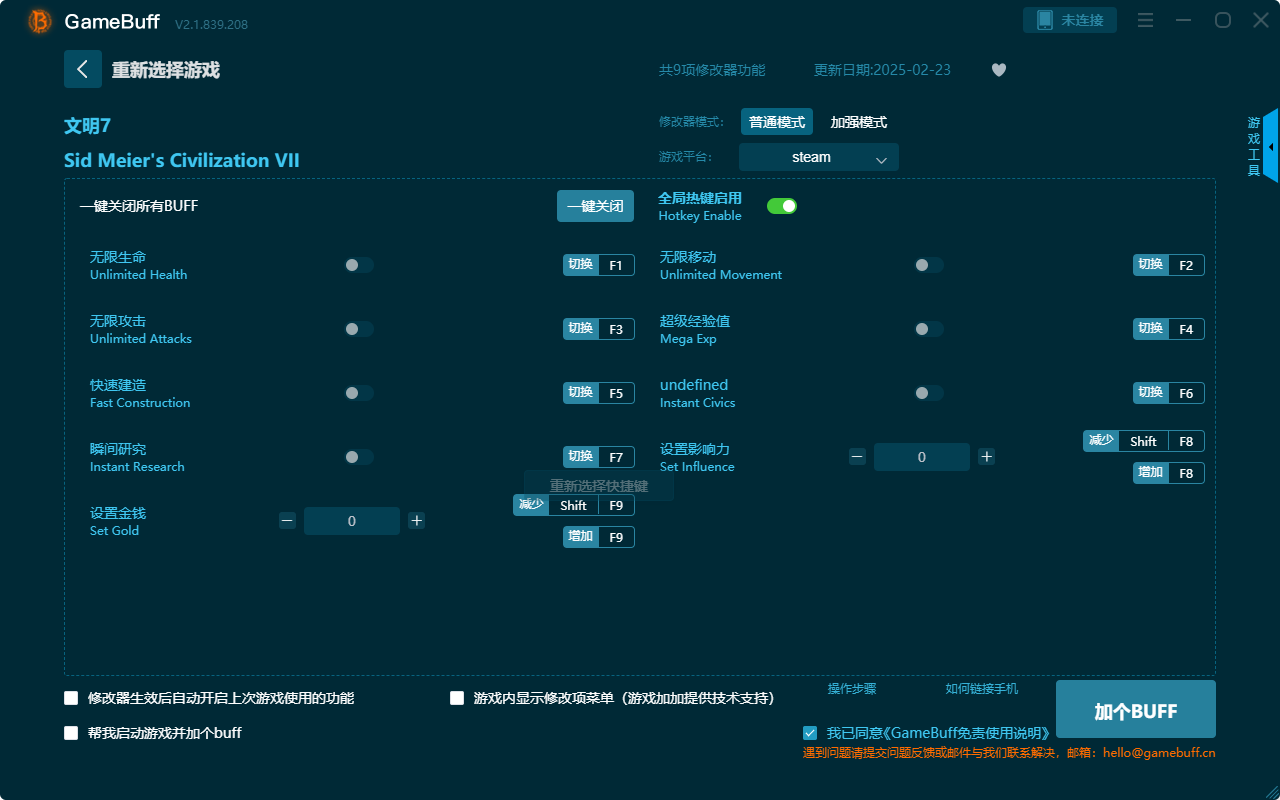Image resolution: width=1280 pixels, height=800 pixels.
Task: Click the back arrow to reselect game
Action: [83, 68]
